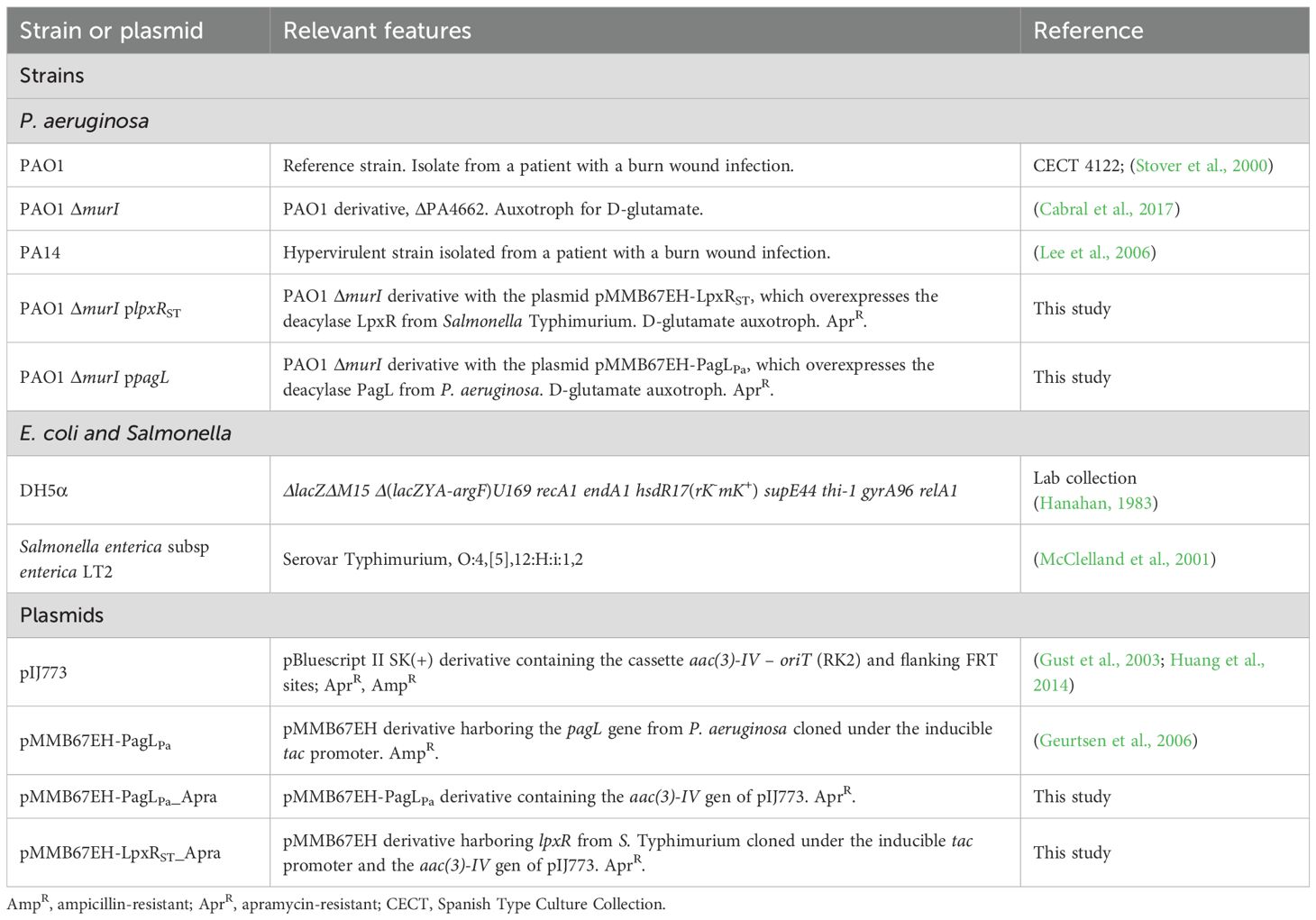Click the "Reference" column header
Viewport: 1316px width, 920px height.
tap(1088, 31)
